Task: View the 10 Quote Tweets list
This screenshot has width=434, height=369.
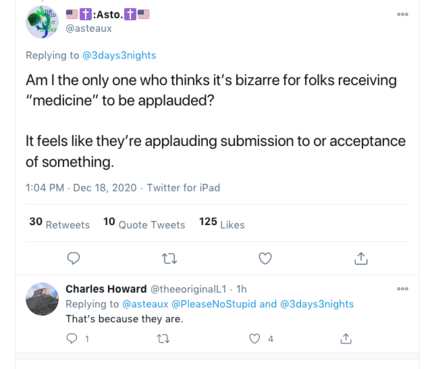Action: click(144, 223)
